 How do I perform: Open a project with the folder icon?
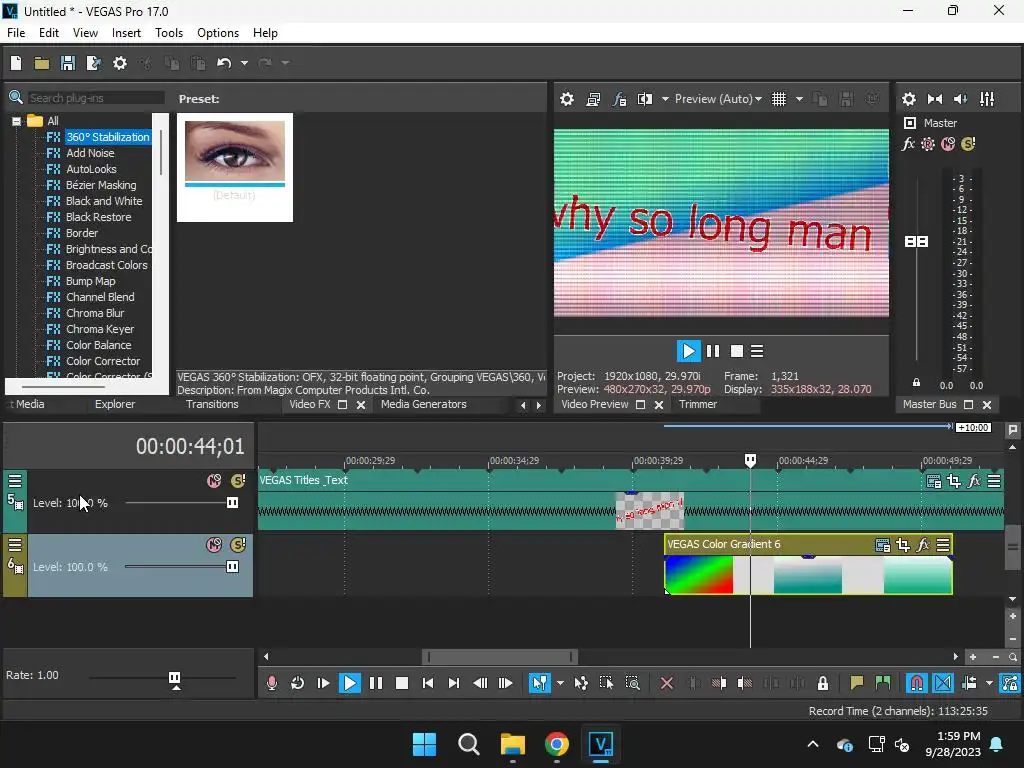point(42,63)
